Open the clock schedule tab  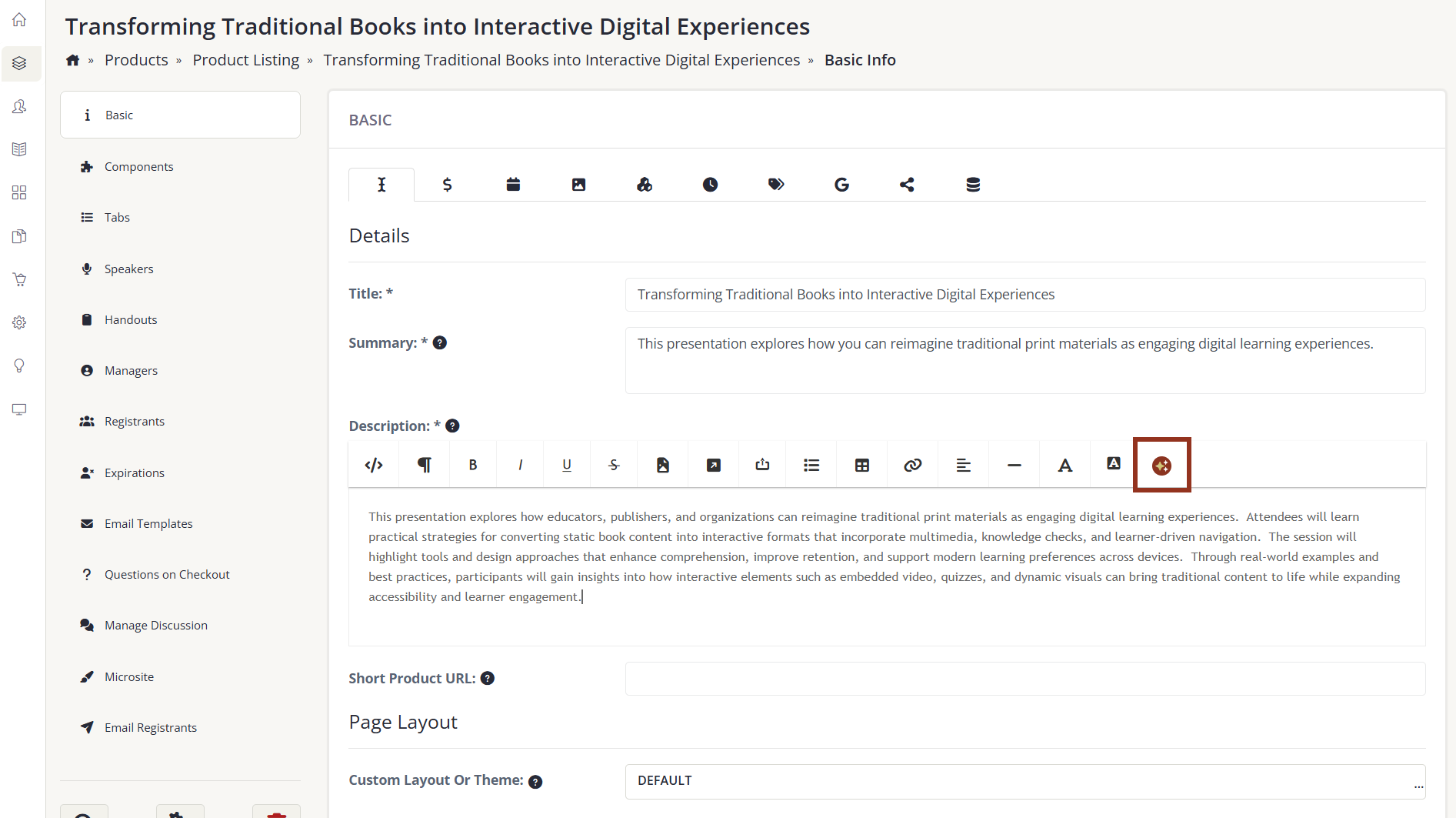pos(710,185)
